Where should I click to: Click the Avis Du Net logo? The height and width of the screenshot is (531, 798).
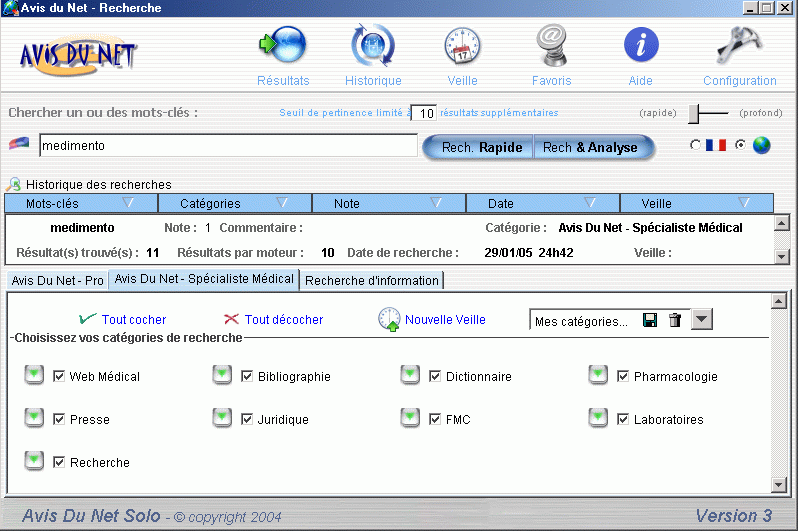pos(77,55)
